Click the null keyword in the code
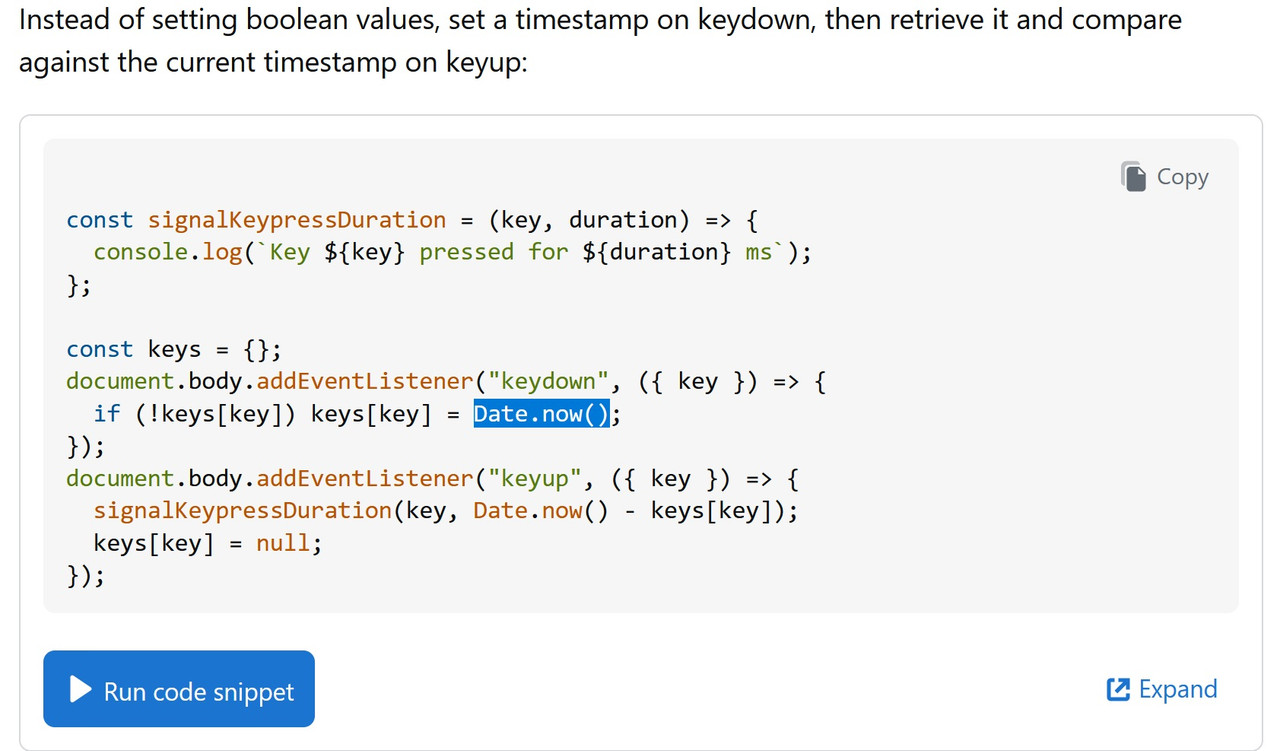1280x751 pixels. point(283,543)
